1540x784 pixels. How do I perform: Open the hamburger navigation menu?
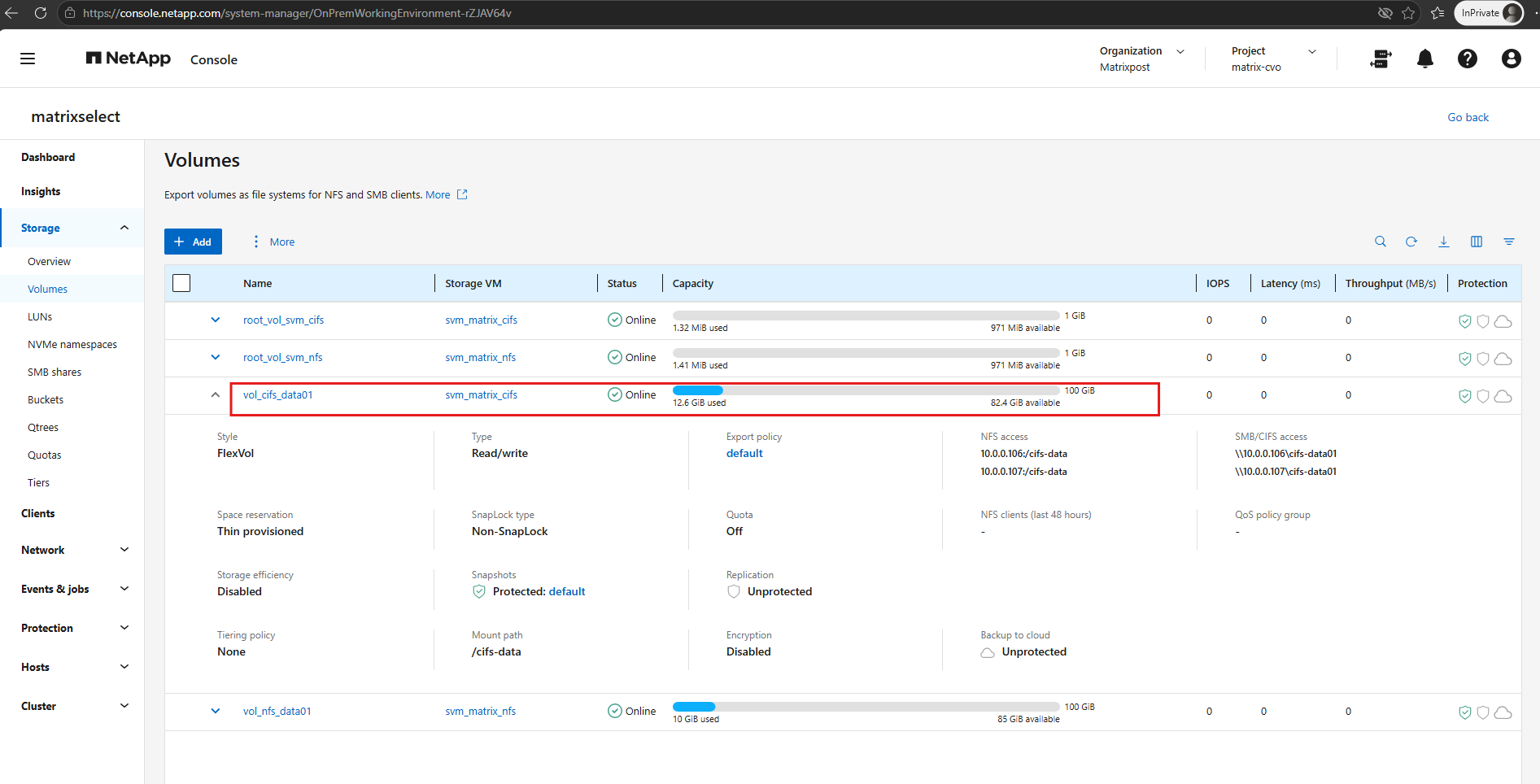28,59
